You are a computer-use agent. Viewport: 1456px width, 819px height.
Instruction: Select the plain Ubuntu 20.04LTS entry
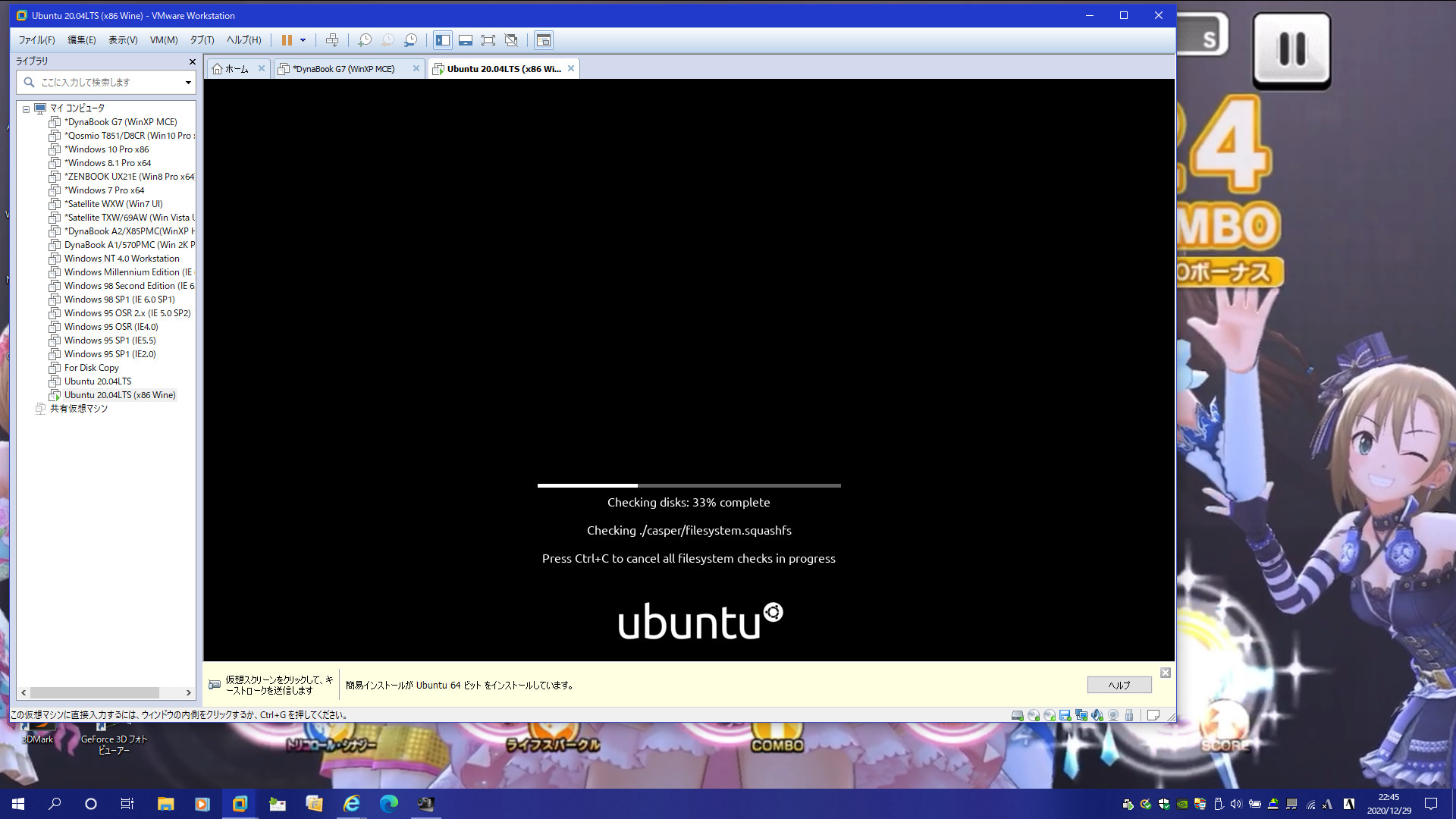[x=89, y=381]
